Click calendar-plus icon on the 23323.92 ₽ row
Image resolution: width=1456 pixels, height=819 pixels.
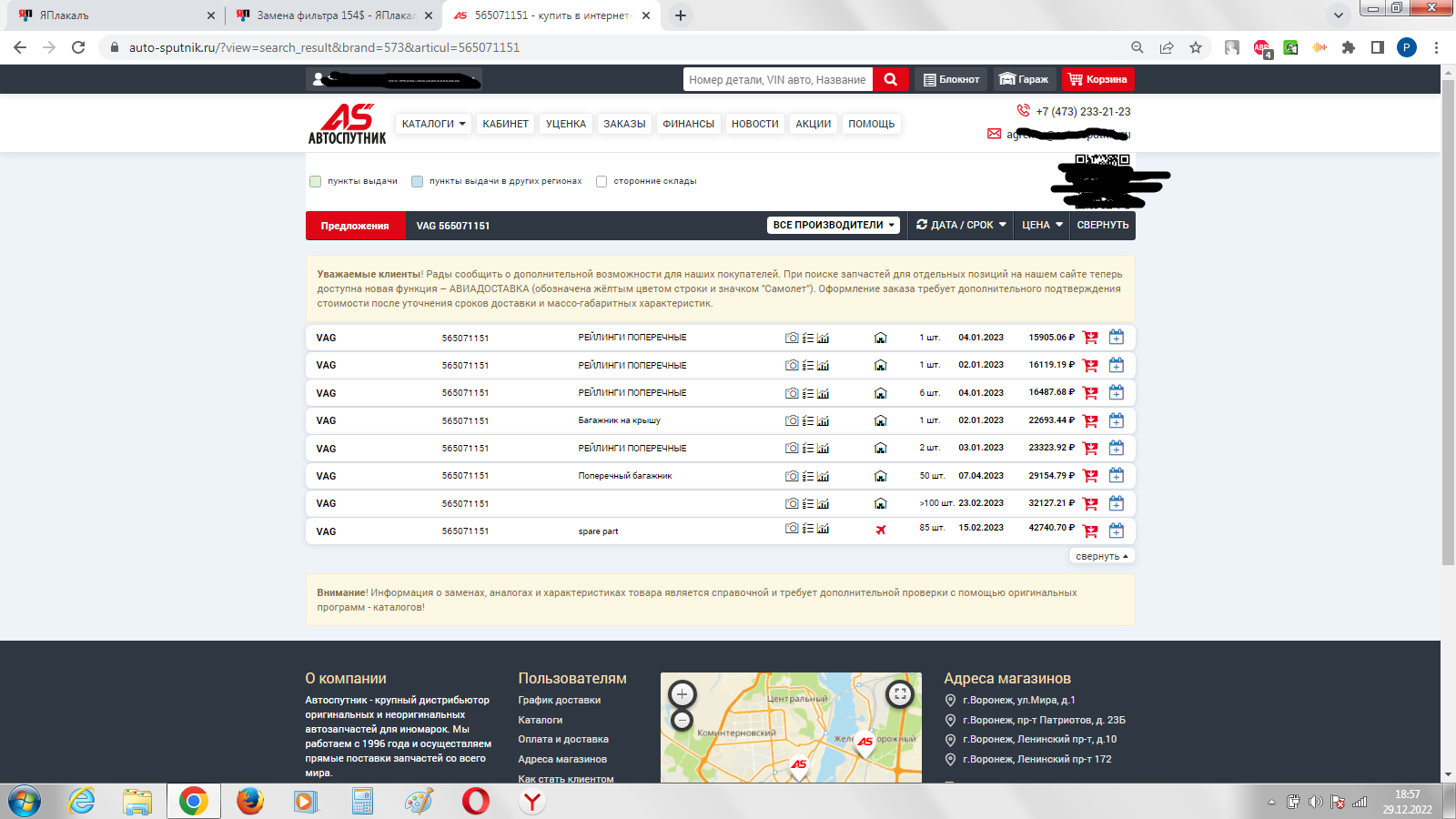point(1117,448)
